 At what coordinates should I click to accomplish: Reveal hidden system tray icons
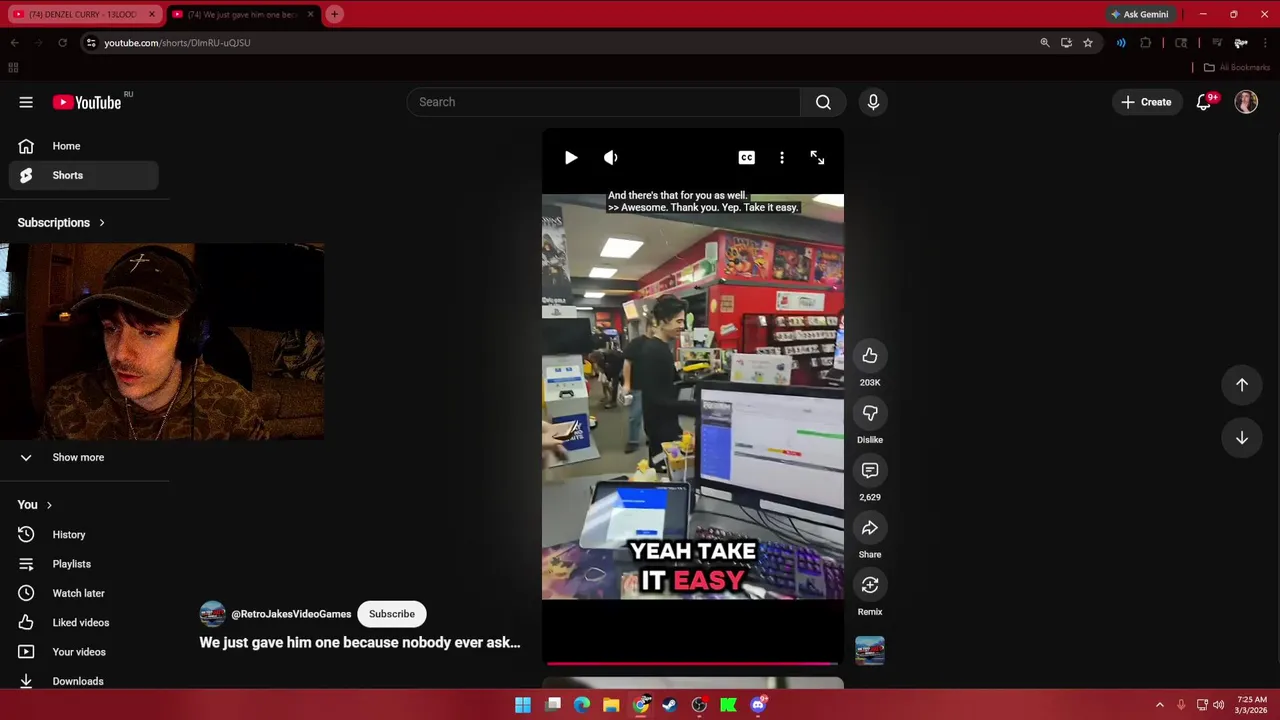click(1160, 705)
